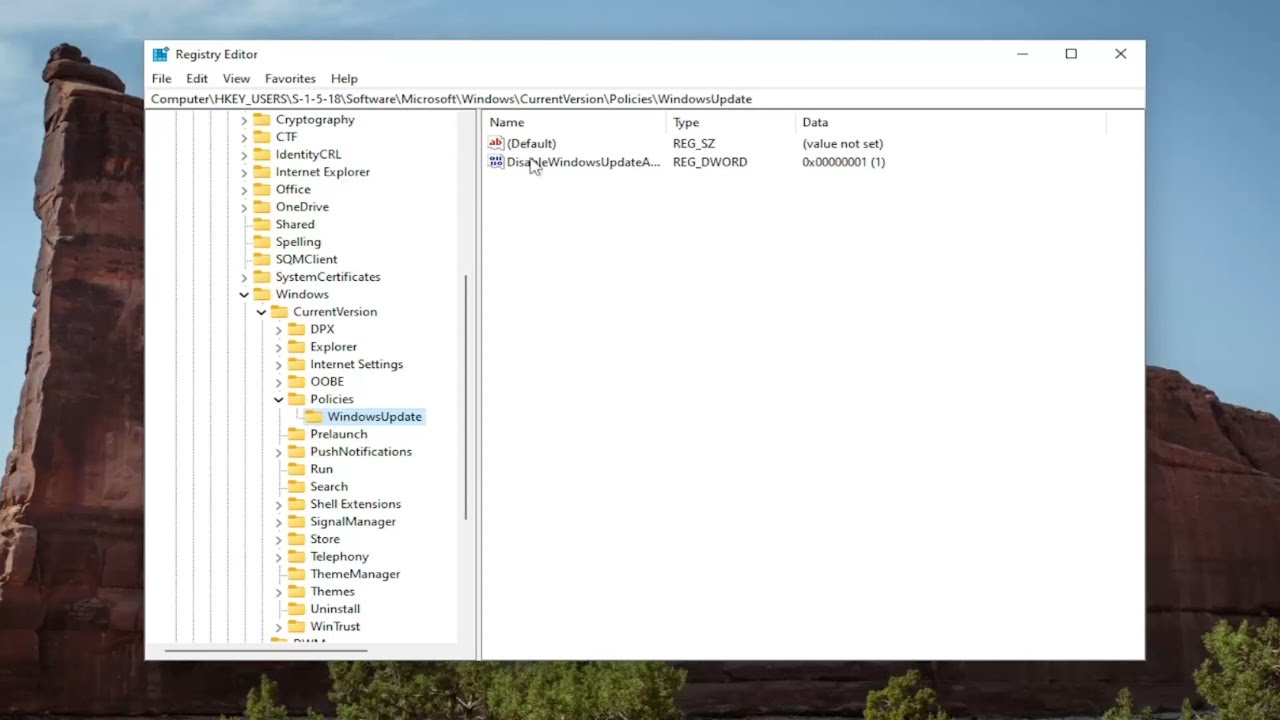Expand the Cryptography tree node
The image size is (1280, 720).
click(x=244, y=120)
